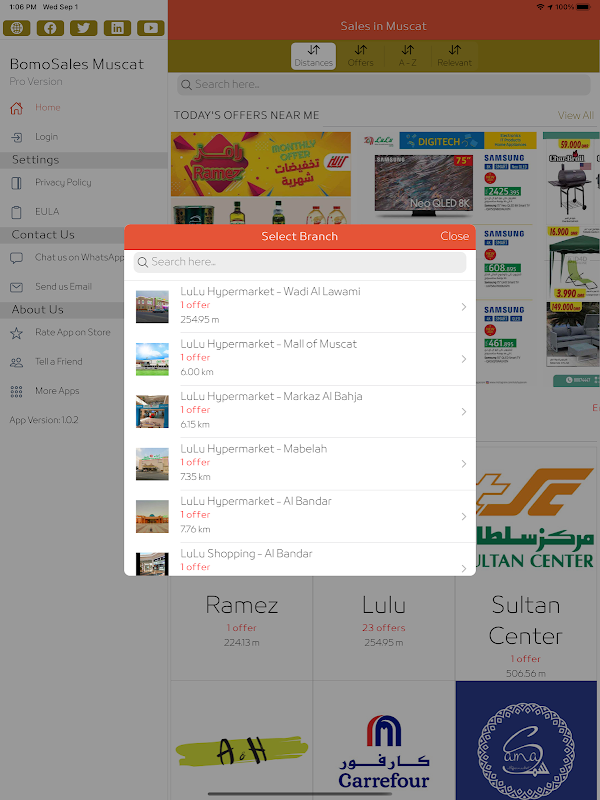Click LuLu Hypermarket - Markaz Al Bahja name
The width and height of the screenshot is (600, 800).
click(271, 396)
